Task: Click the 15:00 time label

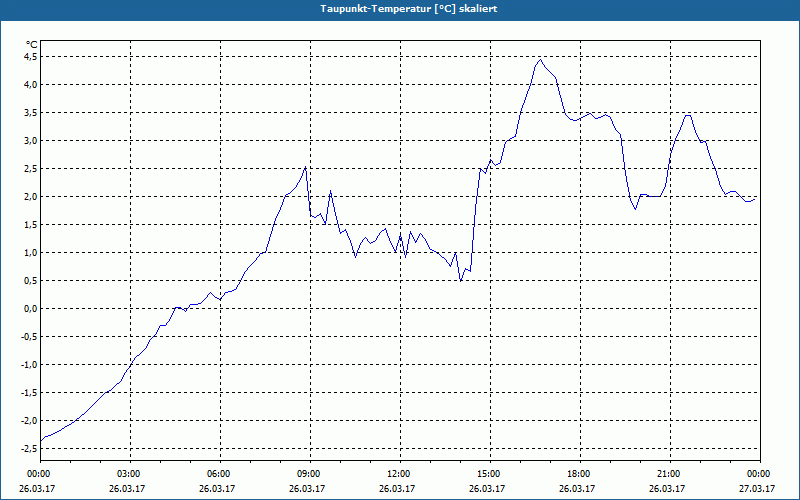Action: [x=489, y=474]
